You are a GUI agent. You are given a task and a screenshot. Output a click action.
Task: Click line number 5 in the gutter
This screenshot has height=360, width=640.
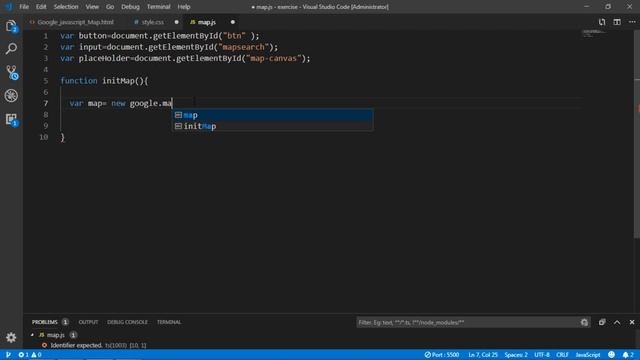point(46,81)
